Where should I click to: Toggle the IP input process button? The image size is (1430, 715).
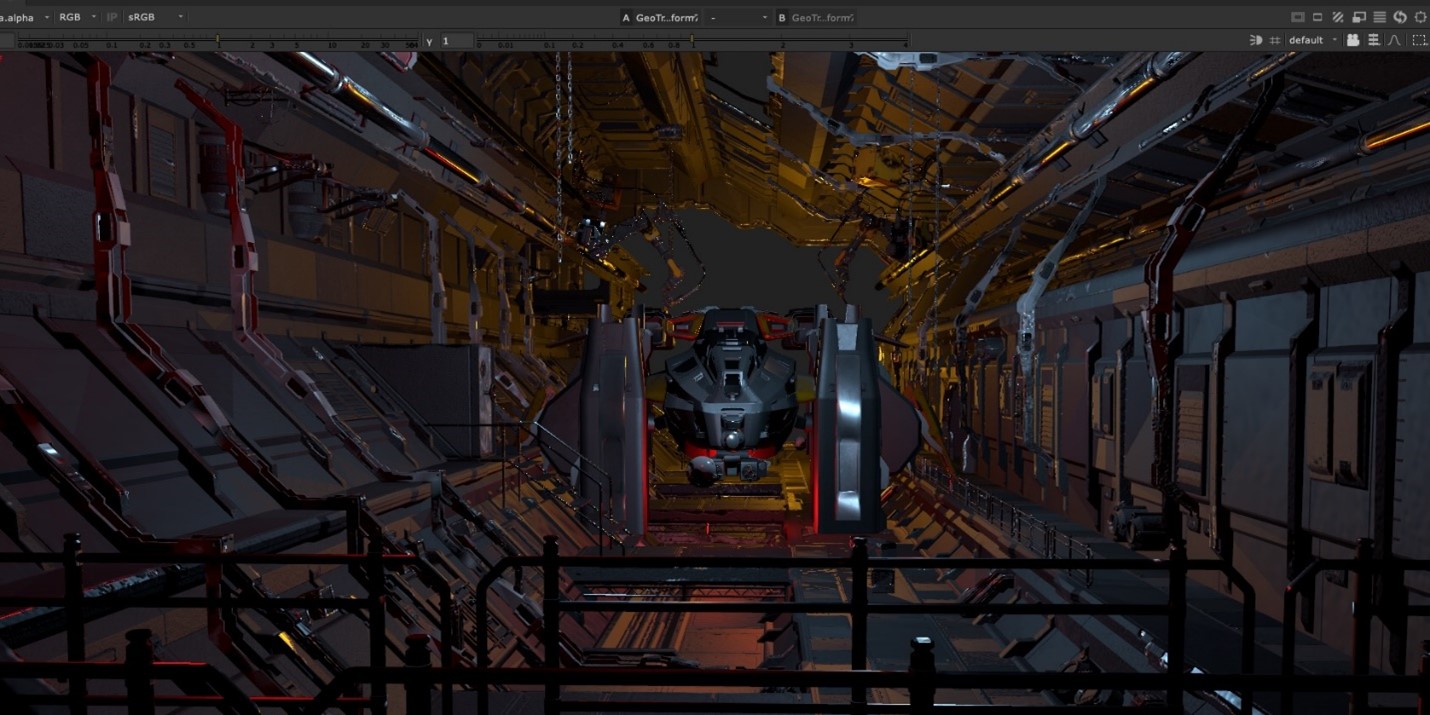(112, 17)
